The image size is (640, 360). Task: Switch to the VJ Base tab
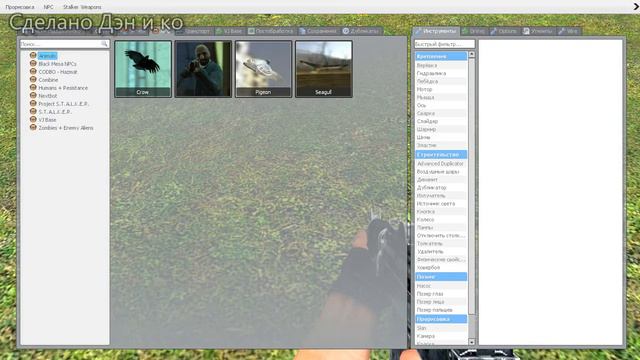(229, 31)
